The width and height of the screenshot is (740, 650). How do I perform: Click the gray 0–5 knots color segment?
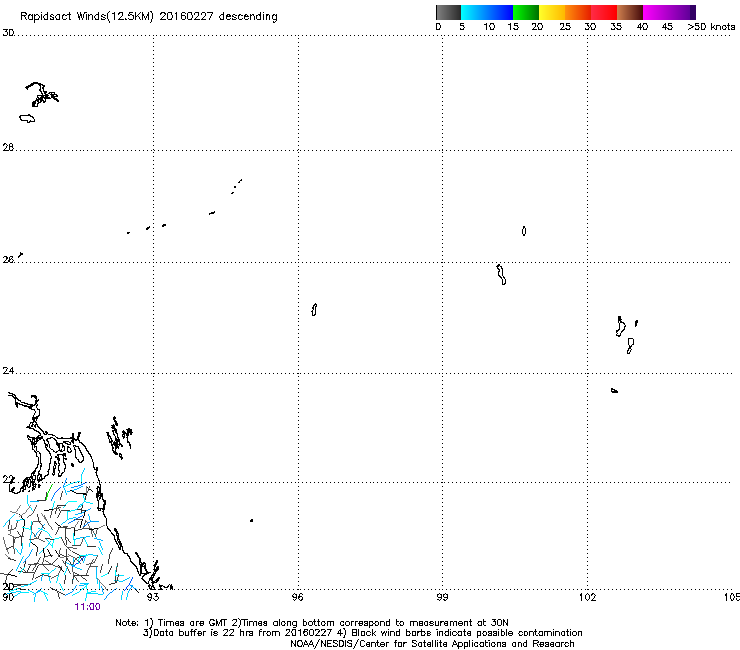click(448, 12)
